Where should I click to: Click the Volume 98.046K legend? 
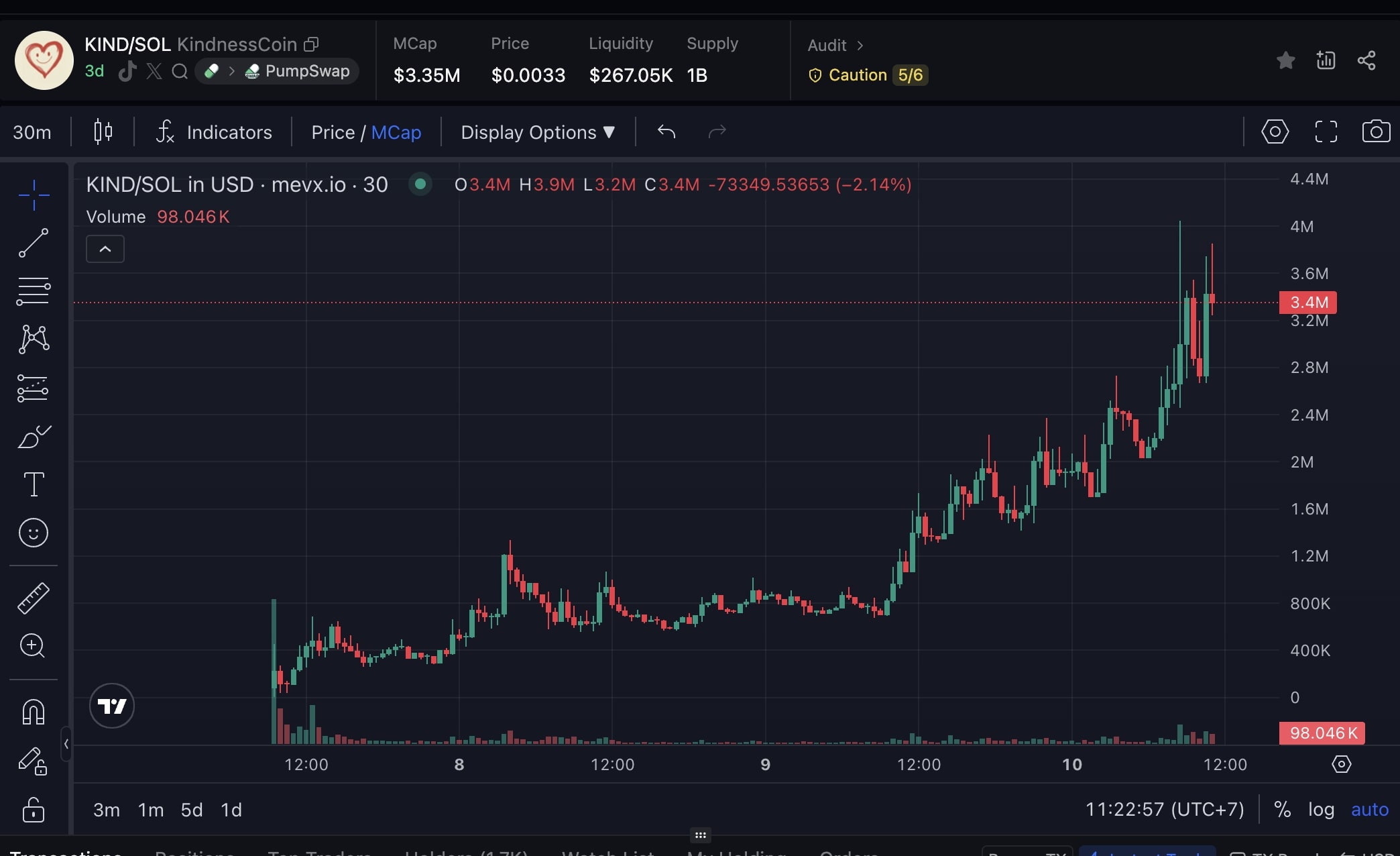158,217
